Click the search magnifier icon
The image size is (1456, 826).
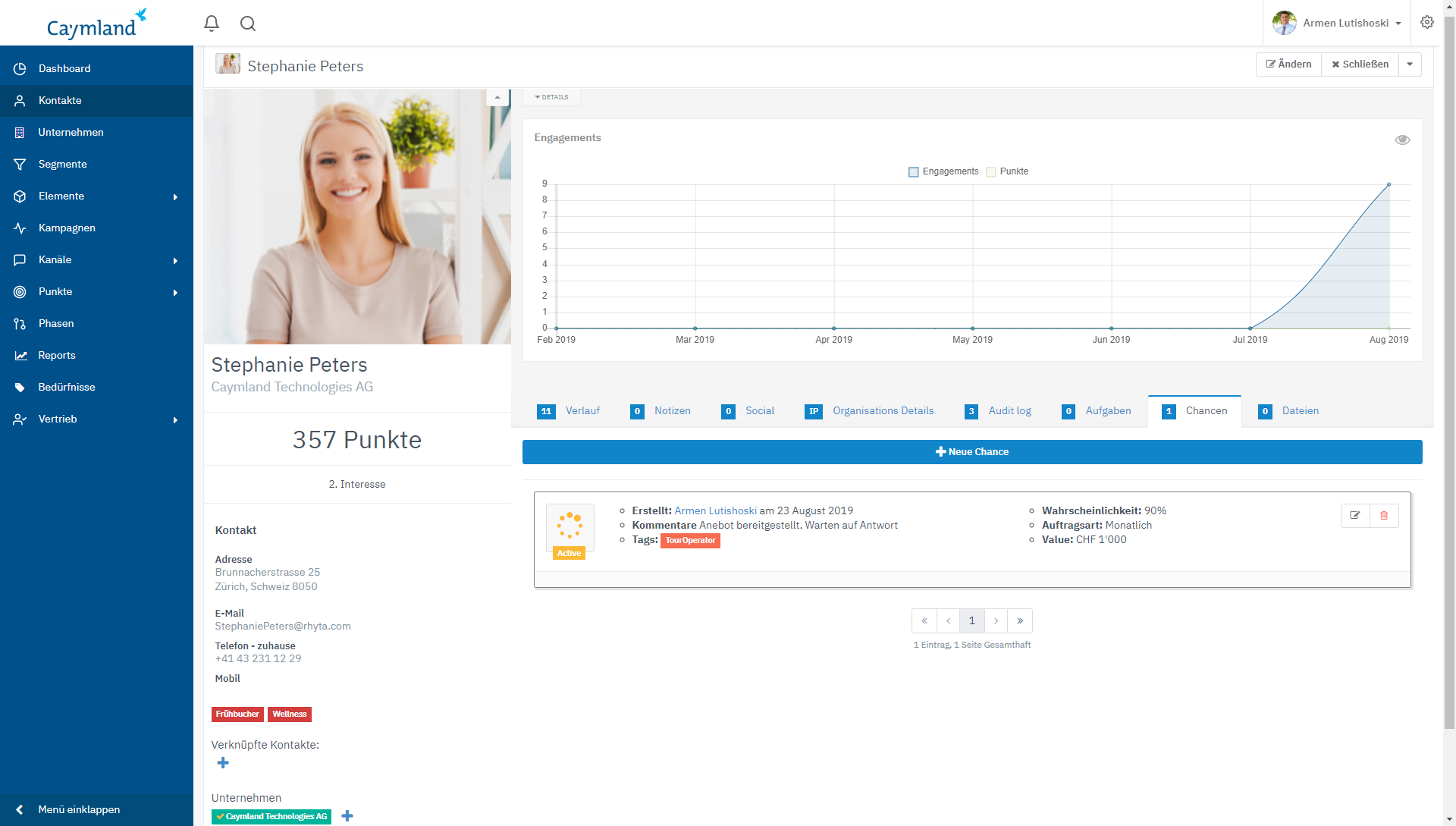click(x=248, y=24)
